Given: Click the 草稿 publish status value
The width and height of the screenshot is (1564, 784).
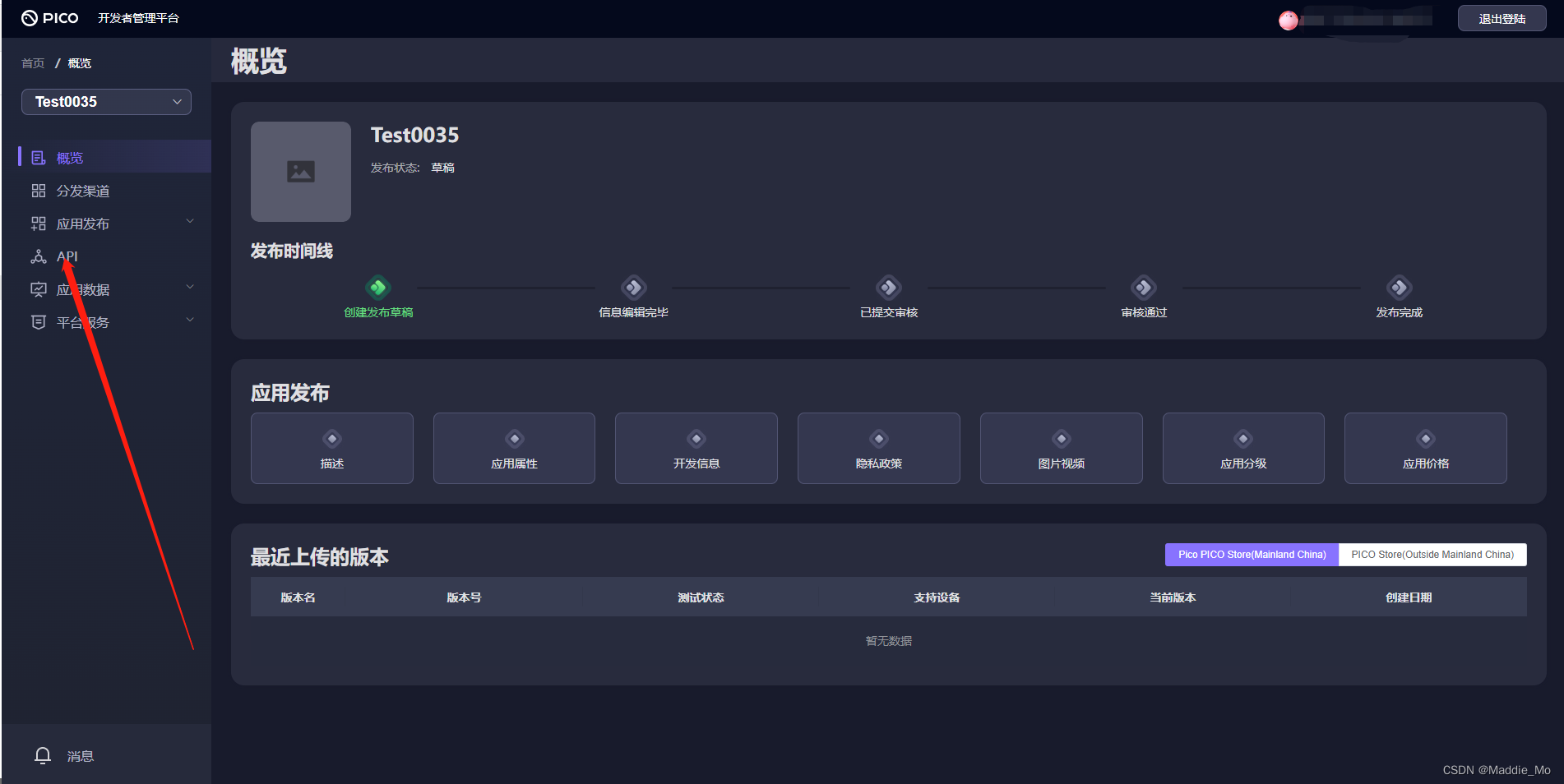Looking at the screenshot, I should pyautogui.click(x=442, y=168).
